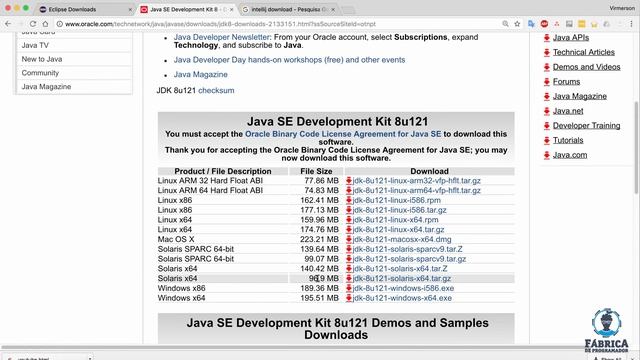Download jdk-8u121-solaris-sparcv9.tar.gz
This screenshot has height=360, width=640.
[409, 259]
